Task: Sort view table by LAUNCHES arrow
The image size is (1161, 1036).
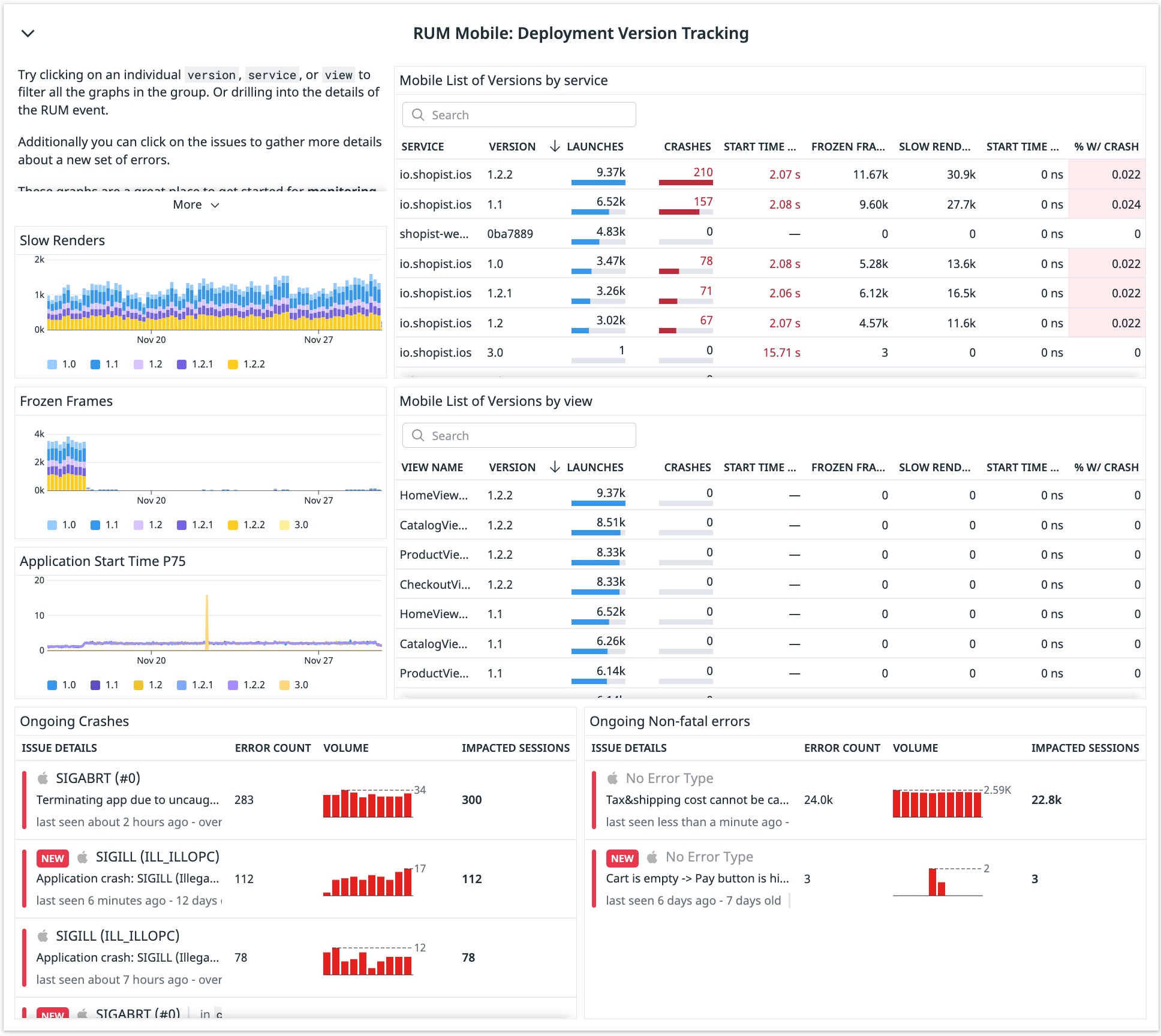Action: click(555, 467)
